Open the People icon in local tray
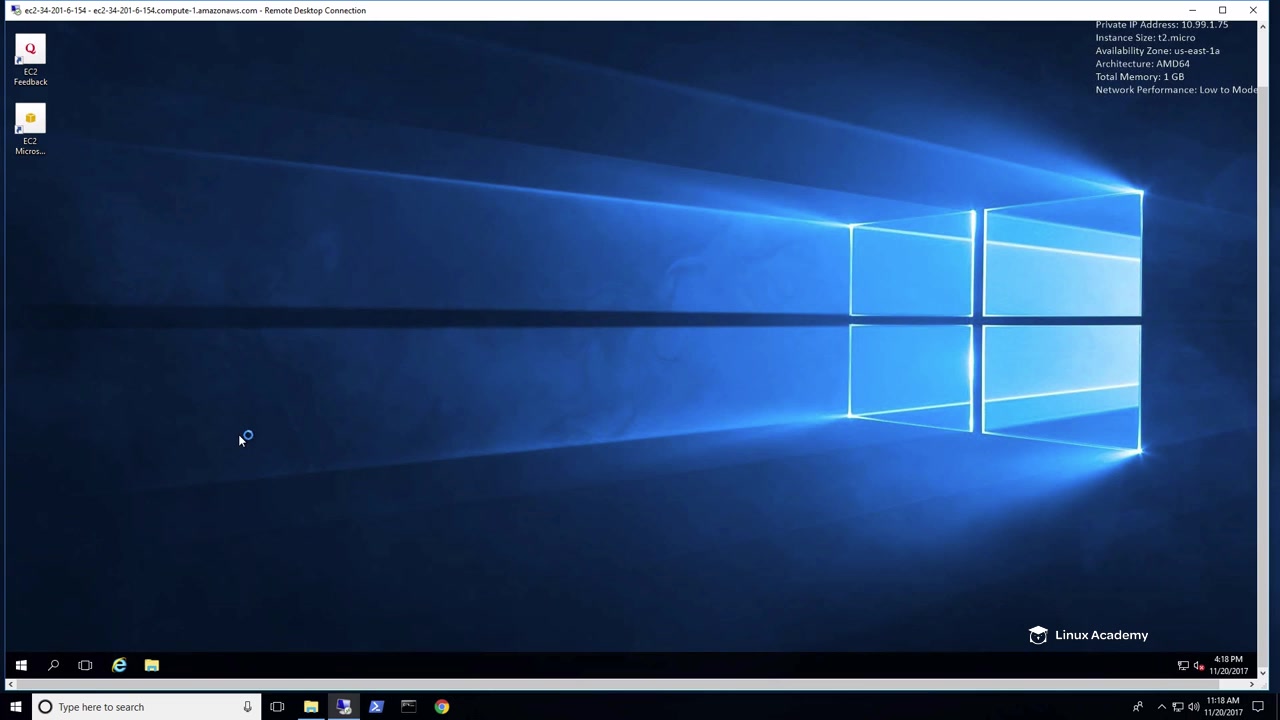1280x720 pixels. pyautogui.click(x=1137, y=707)
